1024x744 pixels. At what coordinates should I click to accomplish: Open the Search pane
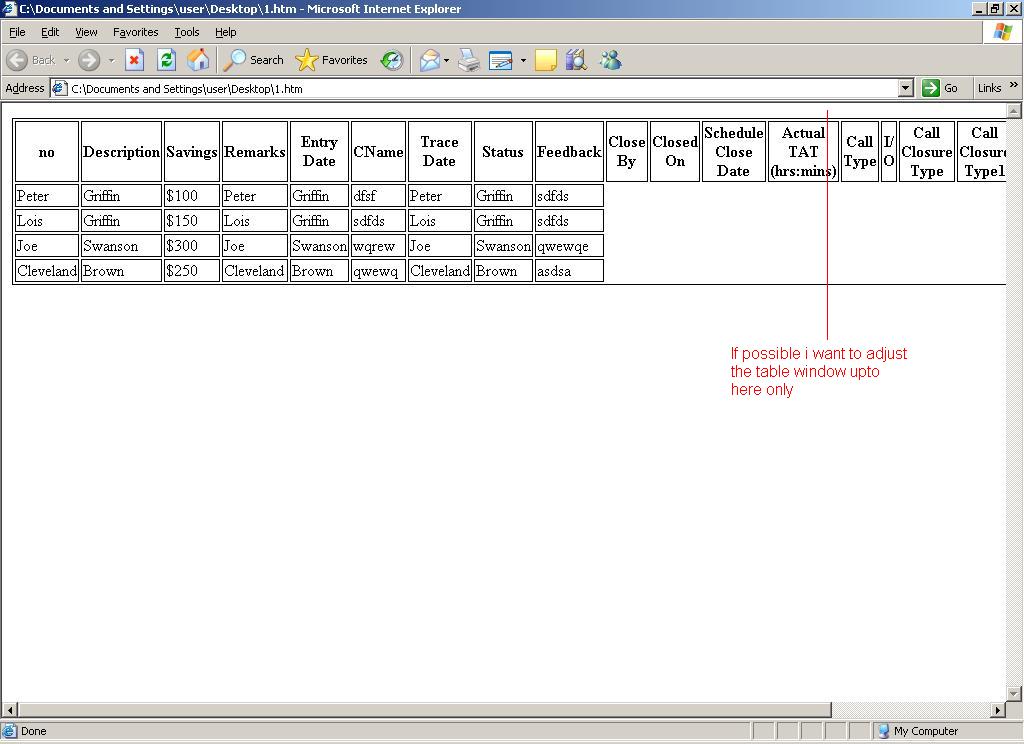[253, 60]
